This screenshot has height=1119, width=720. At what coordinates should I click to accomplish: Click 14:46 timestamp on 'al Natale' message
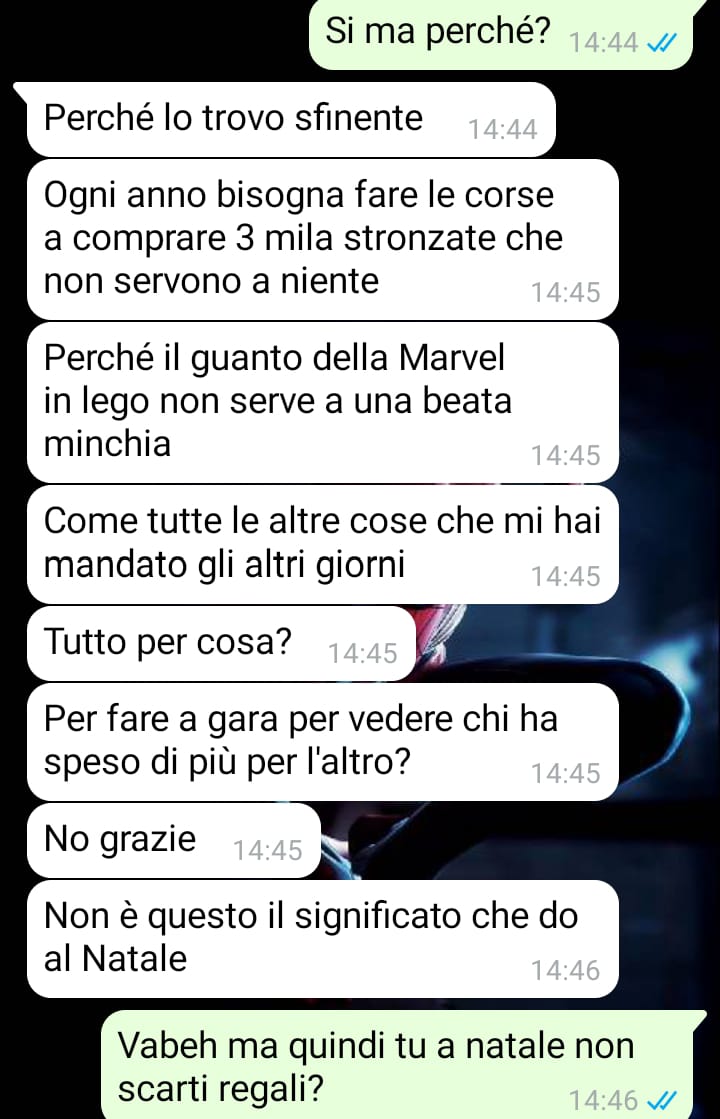pyautogui.click(x=565, y=971)
